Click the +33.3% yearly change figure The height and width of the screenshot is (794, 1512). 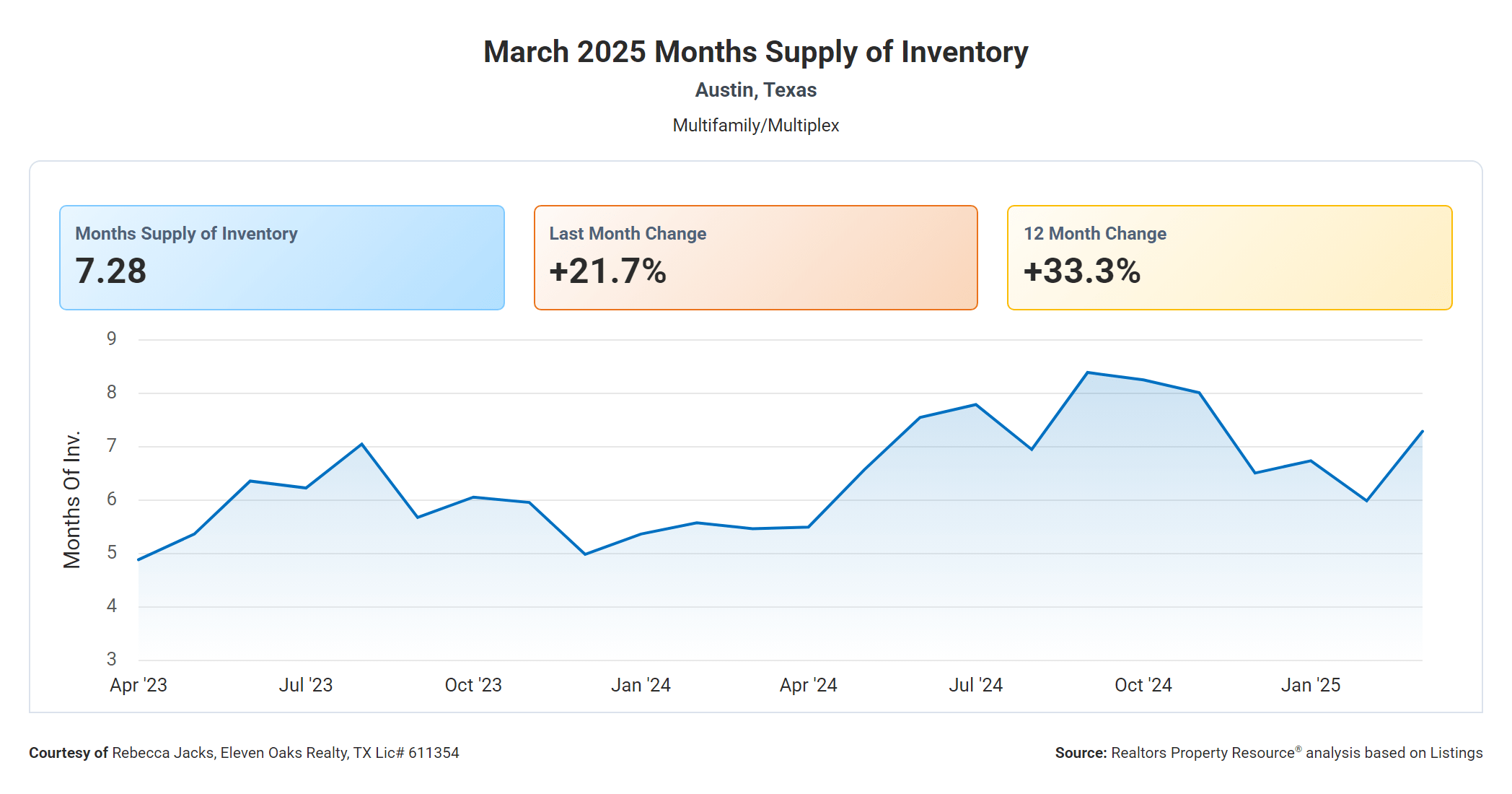pyautogui.click(x=1082, y=271)
